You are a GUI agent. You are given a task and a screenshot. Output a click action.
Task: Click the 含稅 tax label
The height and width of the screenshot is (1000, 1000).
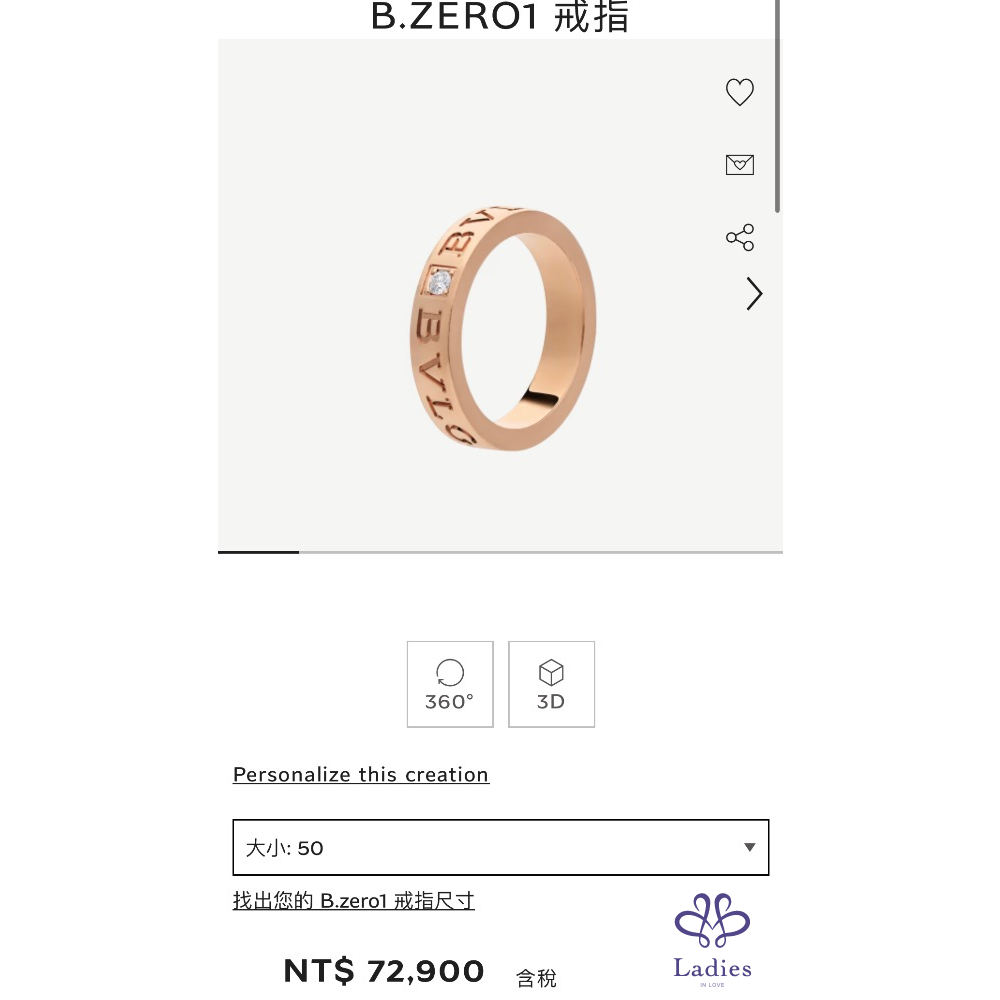pos(536,978)
